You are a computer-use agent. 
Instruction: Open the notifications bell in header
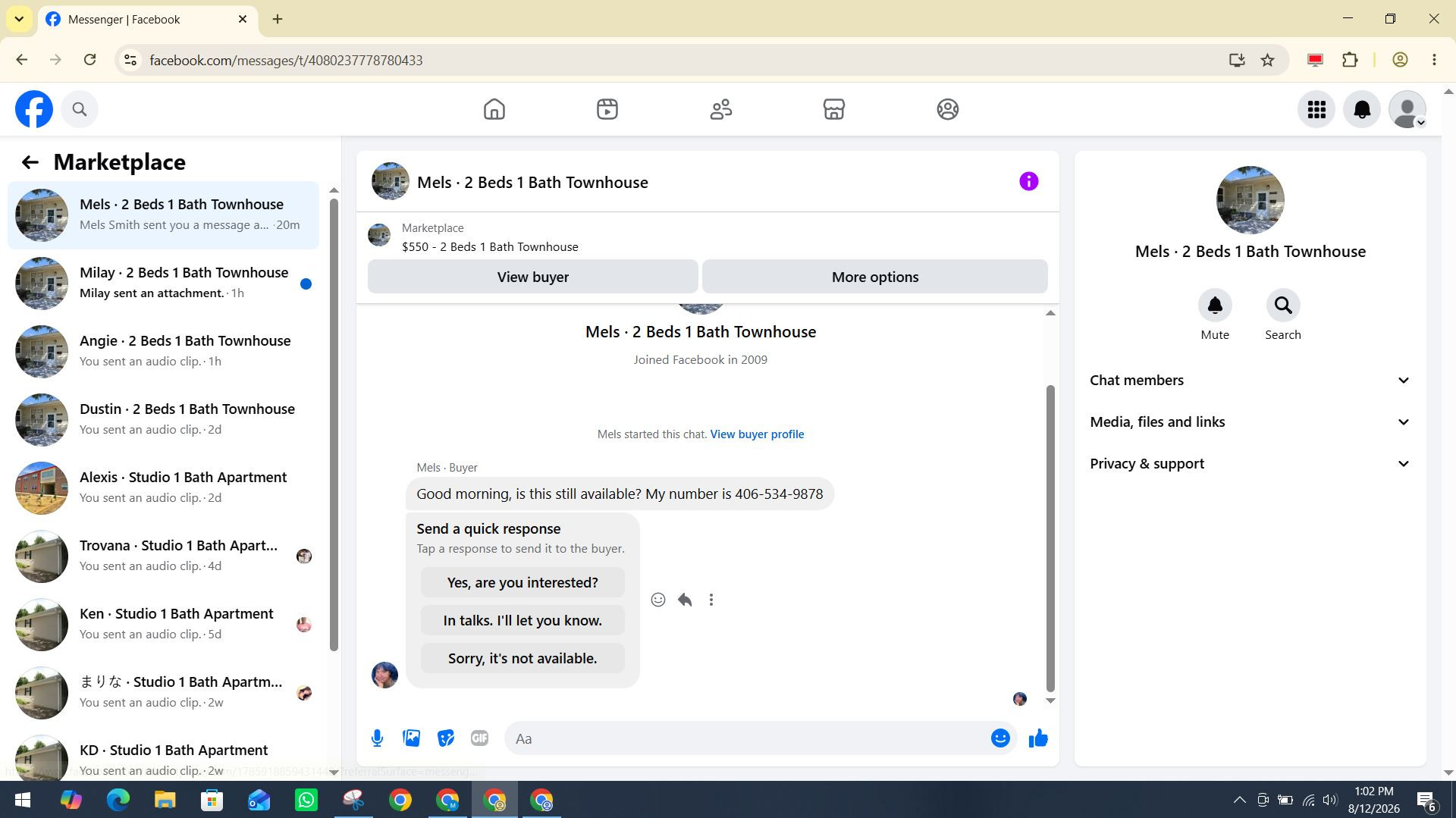pos(1362,109)
